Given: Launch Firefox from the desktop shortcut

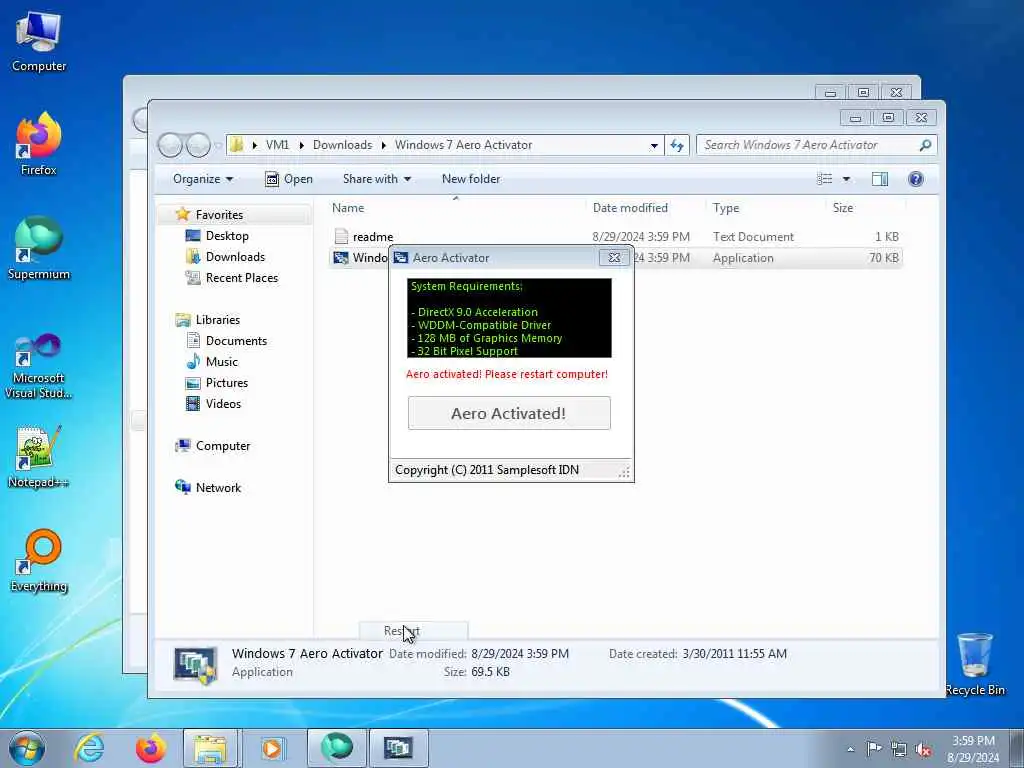Looking at the screenshot, I should pos(39,144).
